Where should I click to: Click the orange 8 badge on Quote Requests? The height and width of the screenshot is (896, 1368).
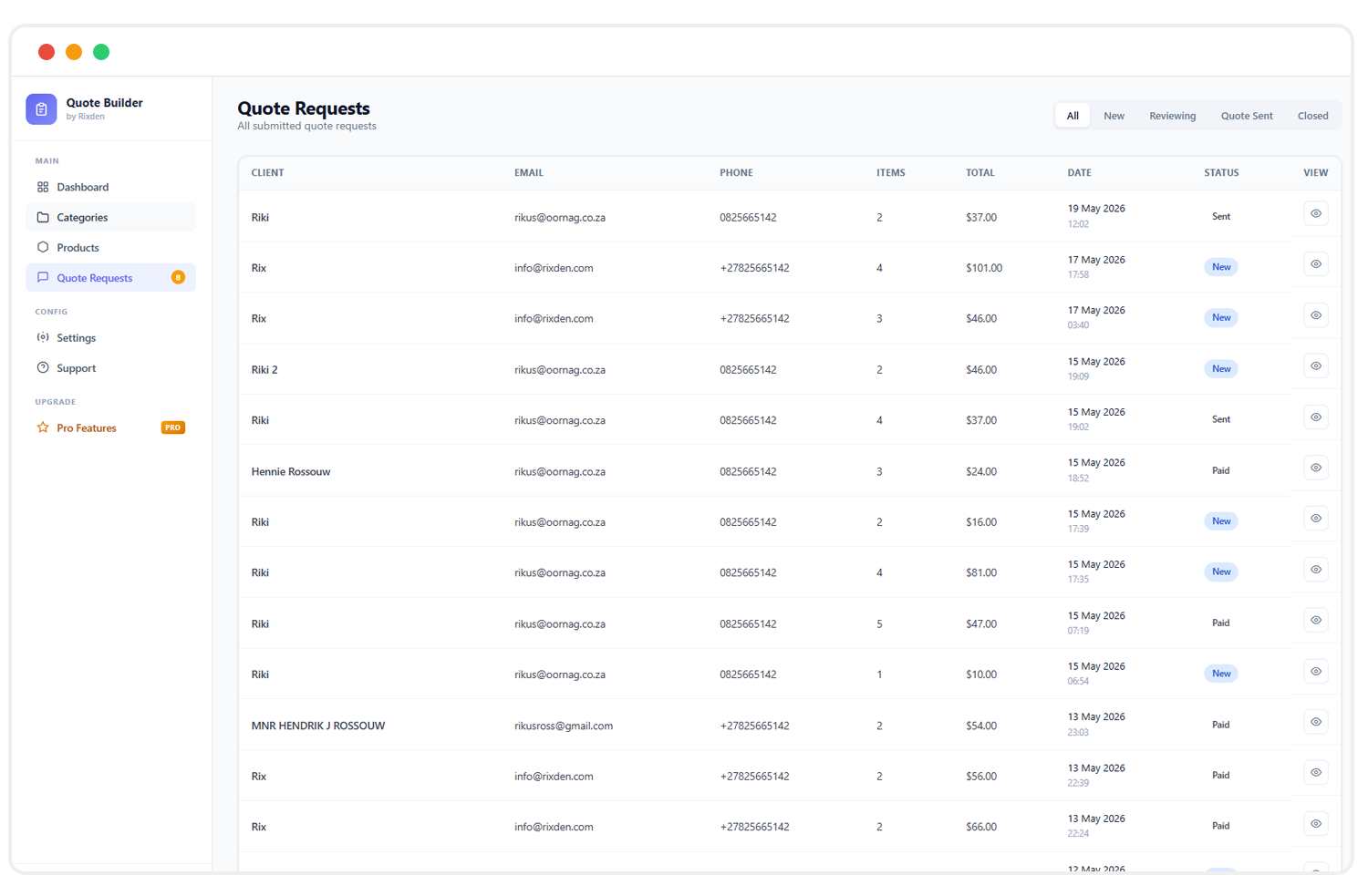click(x=178, y=277)
